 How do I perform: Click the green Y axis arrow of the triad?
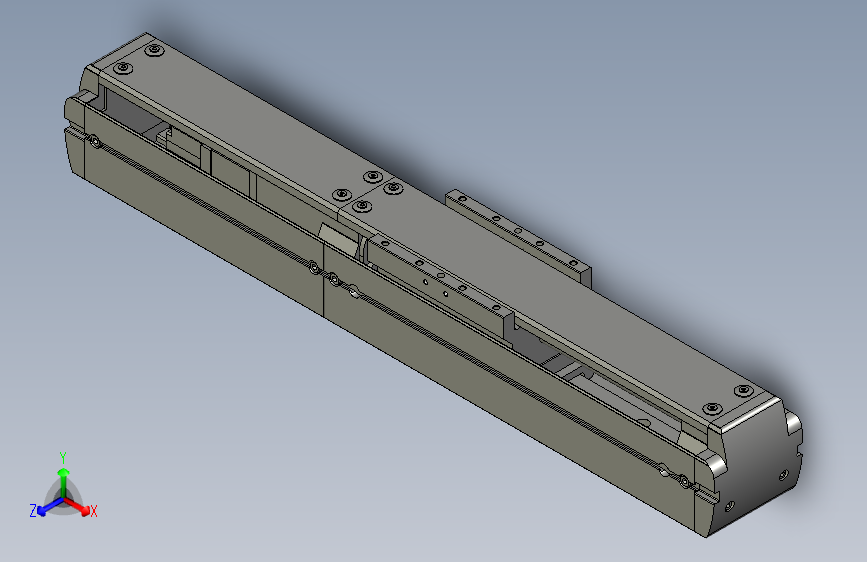click(x=64, y=481)
